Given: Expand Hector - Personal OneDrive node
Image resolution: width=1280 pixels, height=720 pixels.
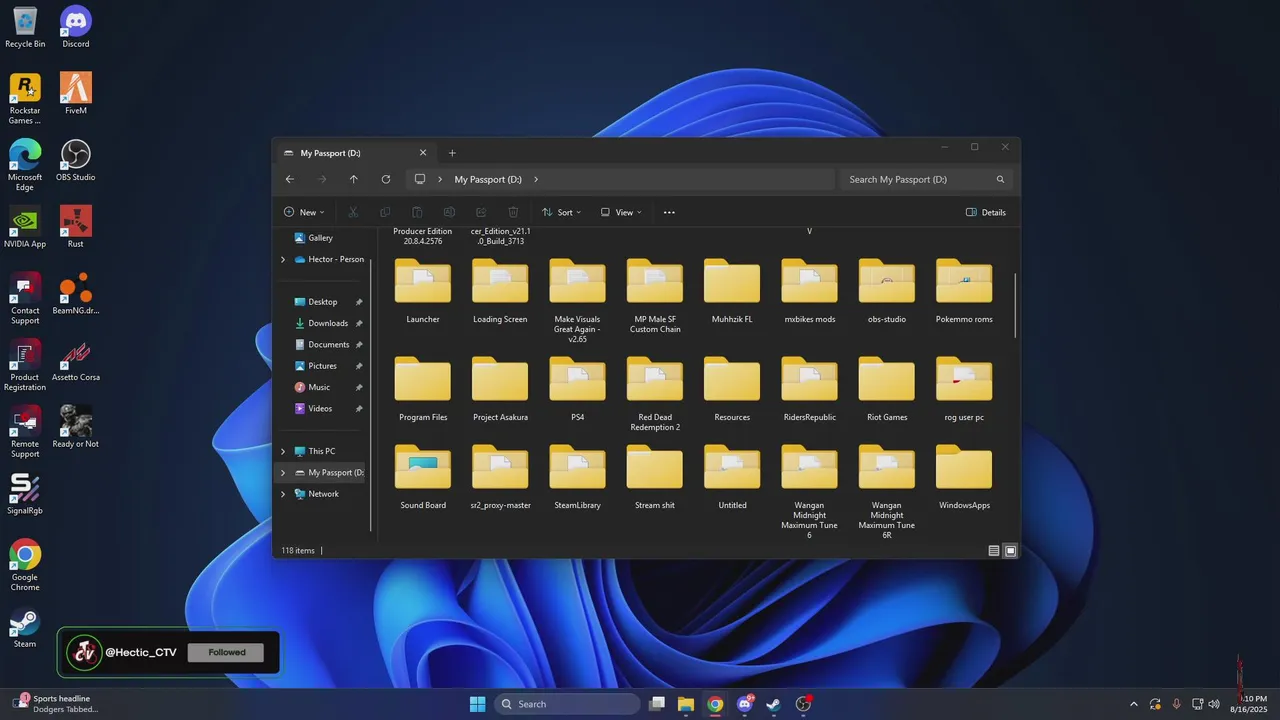Looking at the screenshot, I should coord(283,259).
